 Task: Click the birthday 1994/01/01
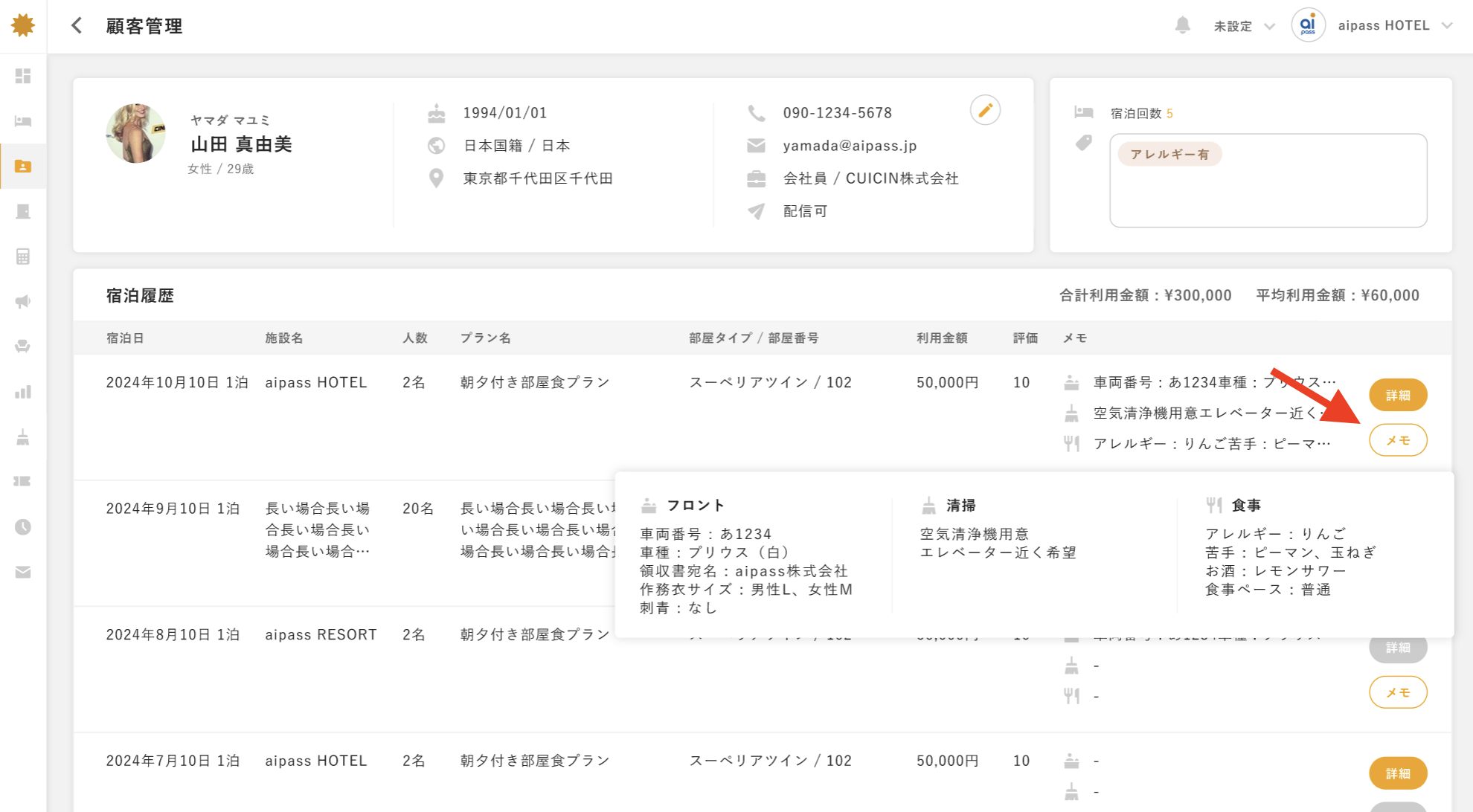tap(505, 113)
